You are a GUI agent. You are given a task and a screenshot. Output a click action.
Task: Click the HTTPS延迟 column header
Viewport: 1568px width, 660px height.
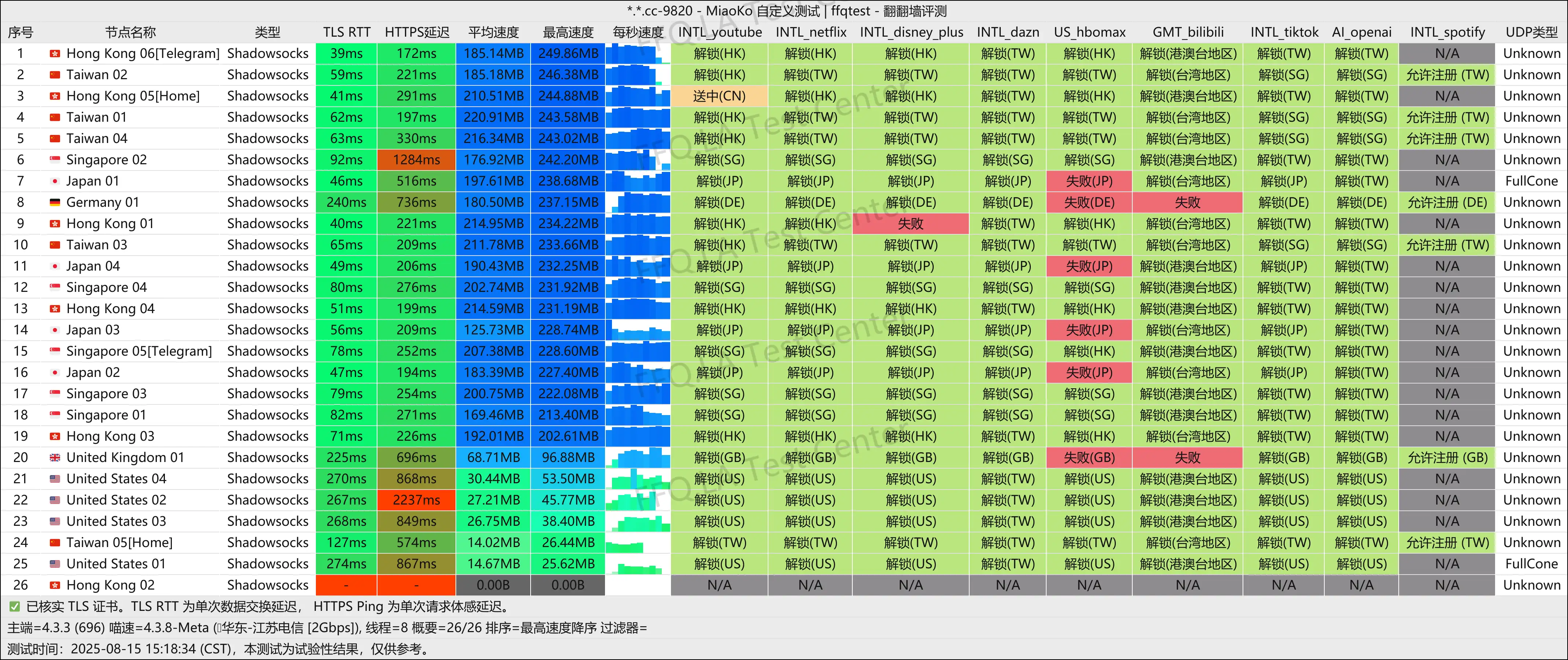click(x=416, y=32)
